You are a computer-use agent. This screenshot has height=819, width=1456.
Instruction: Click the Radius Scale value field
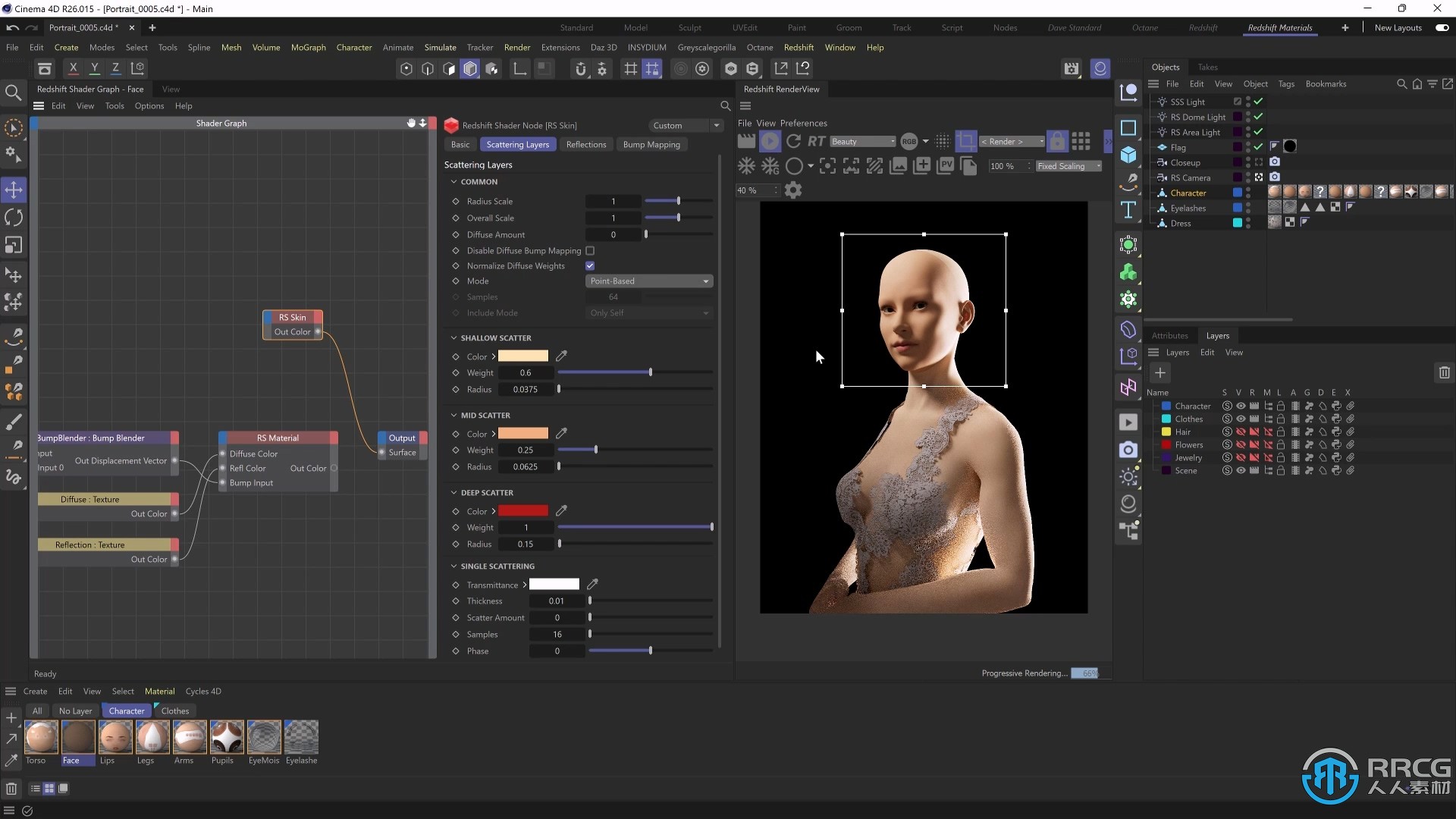coord(613,201)
